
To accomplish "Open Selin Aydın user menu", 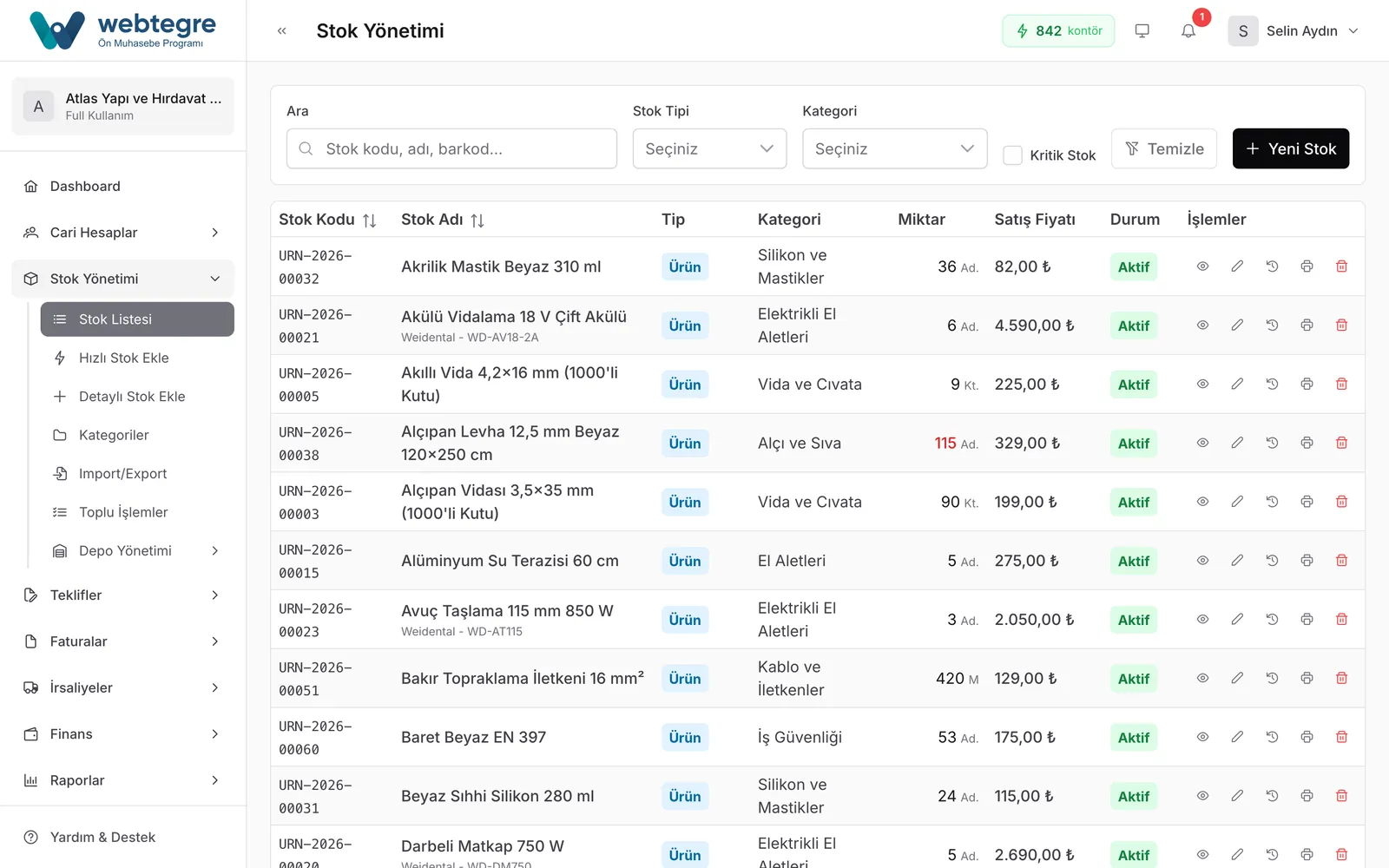I will click(x=1294, y=30).
